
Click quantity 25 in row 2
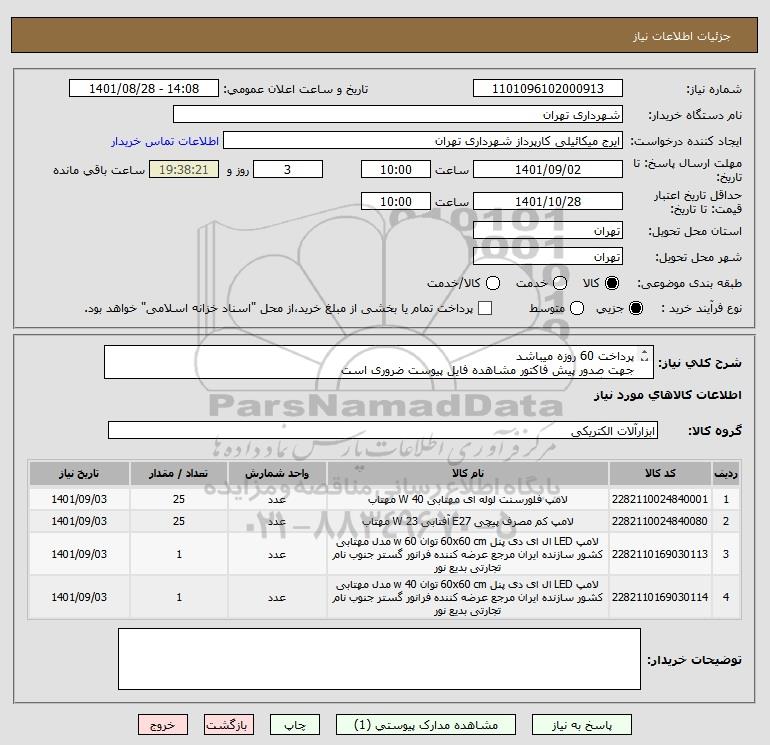click(x=179, y=521)
